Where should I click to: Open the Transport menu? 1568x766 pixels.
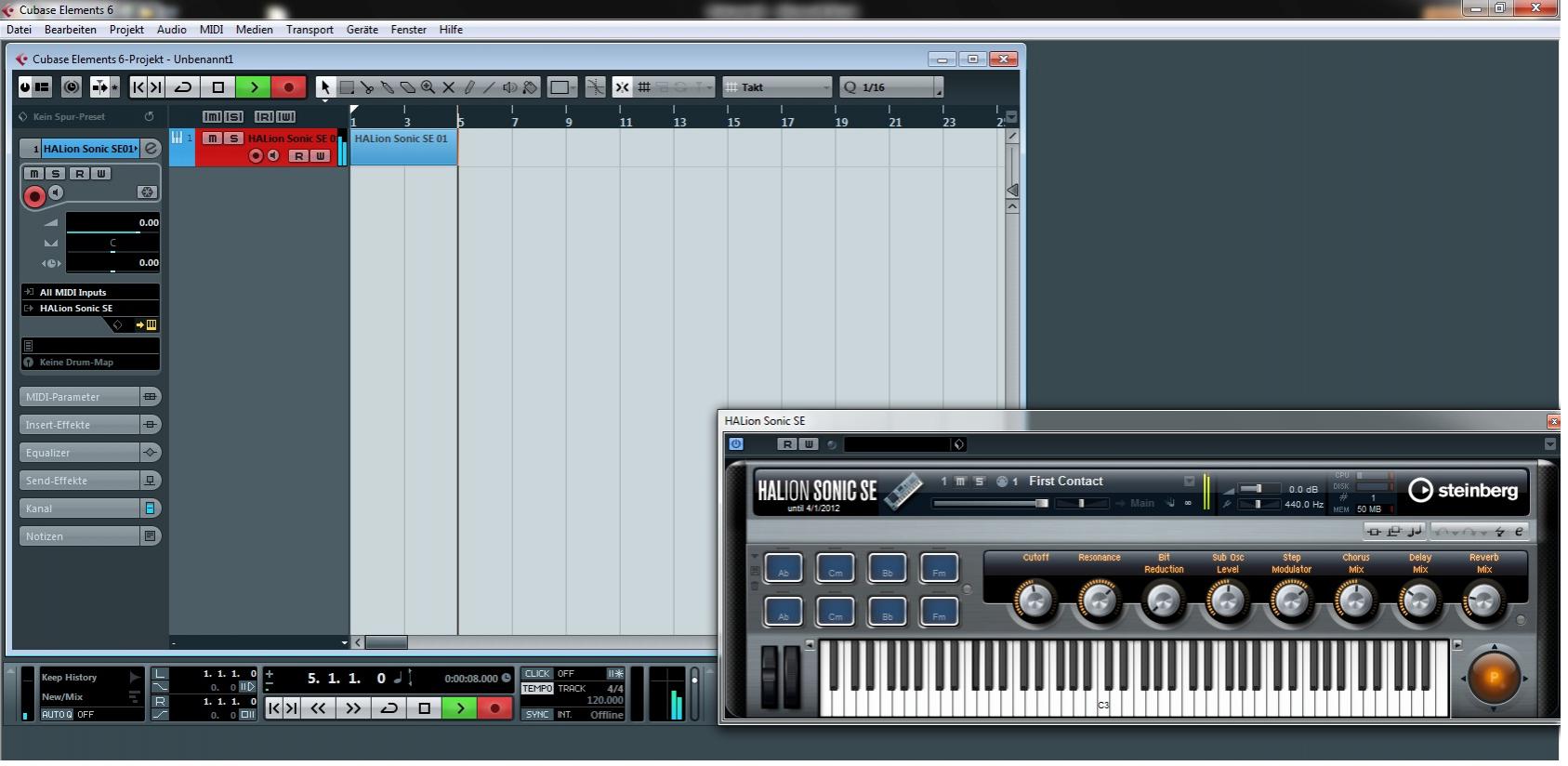pyautogui.click(x=310, y=30)
